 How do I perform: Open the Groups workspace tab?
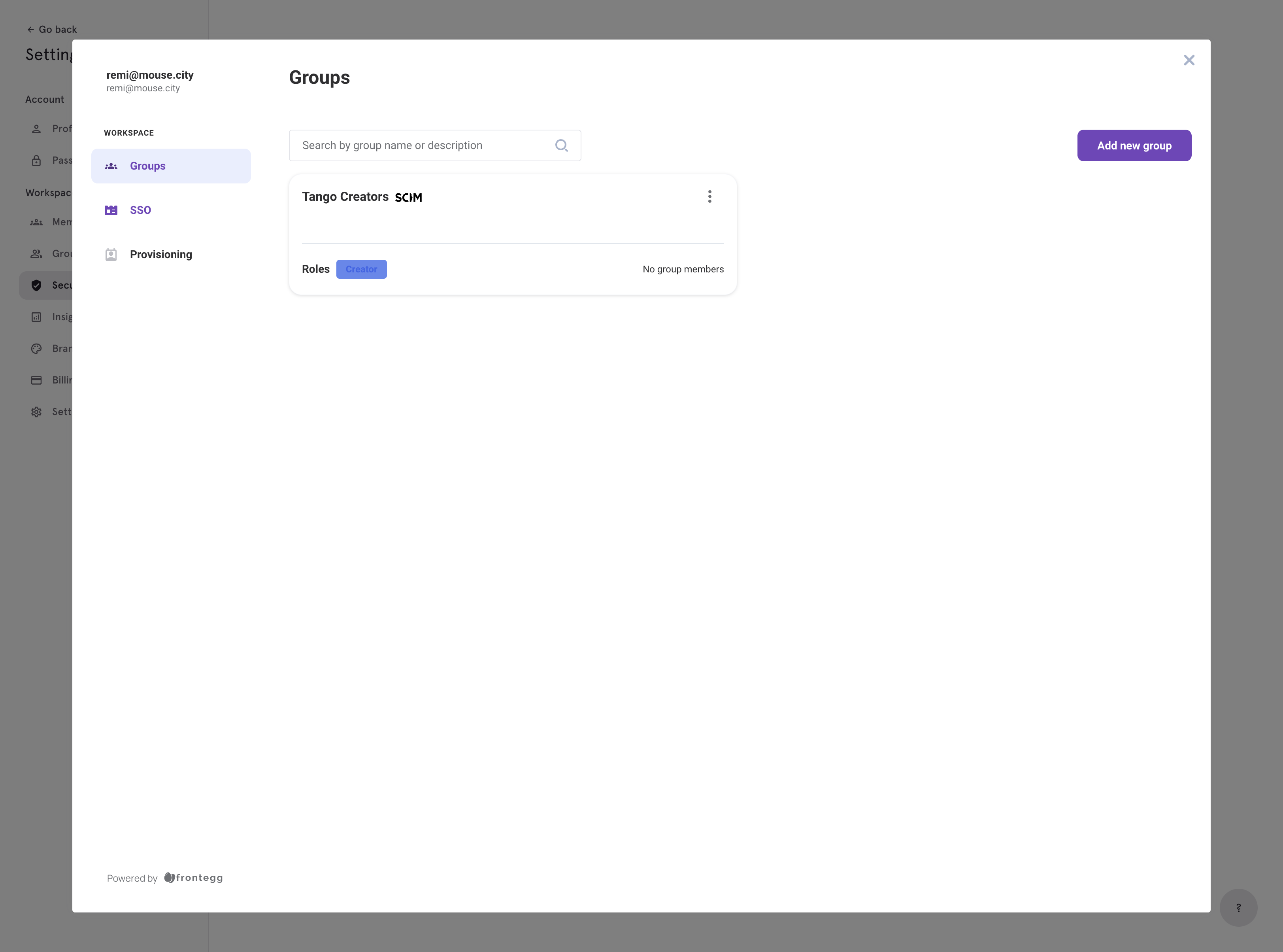(171, 166)
